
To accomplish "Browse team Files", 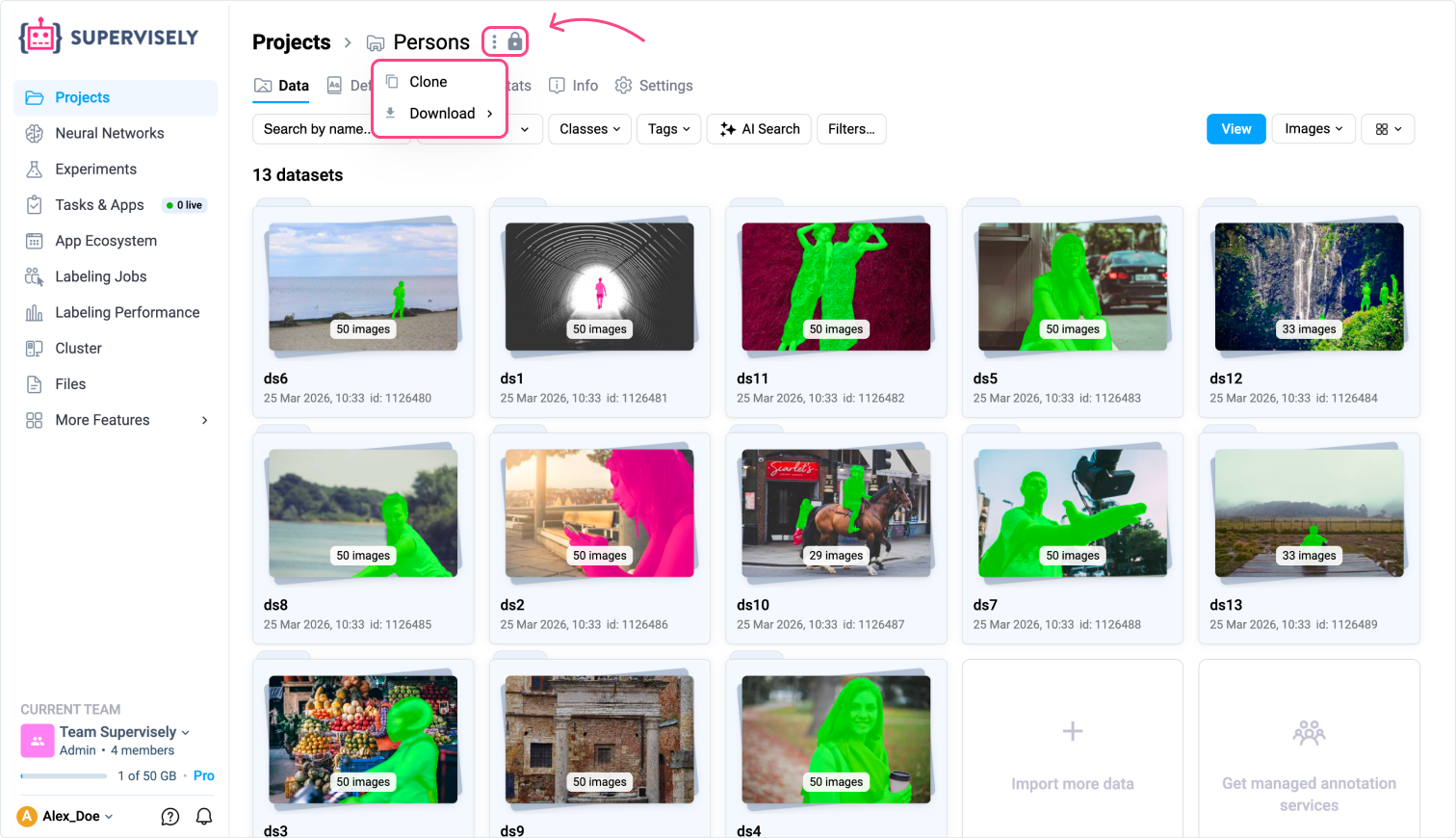I will [x=70, y=383].
